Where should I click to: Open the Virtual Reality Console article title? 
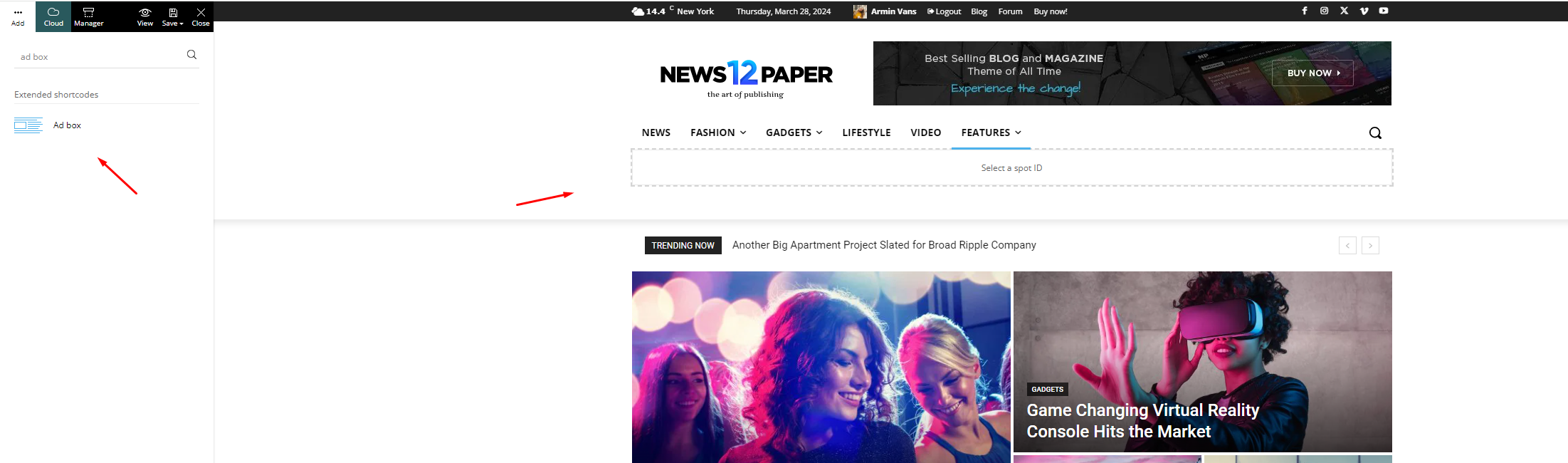[x=1142, y=421]
